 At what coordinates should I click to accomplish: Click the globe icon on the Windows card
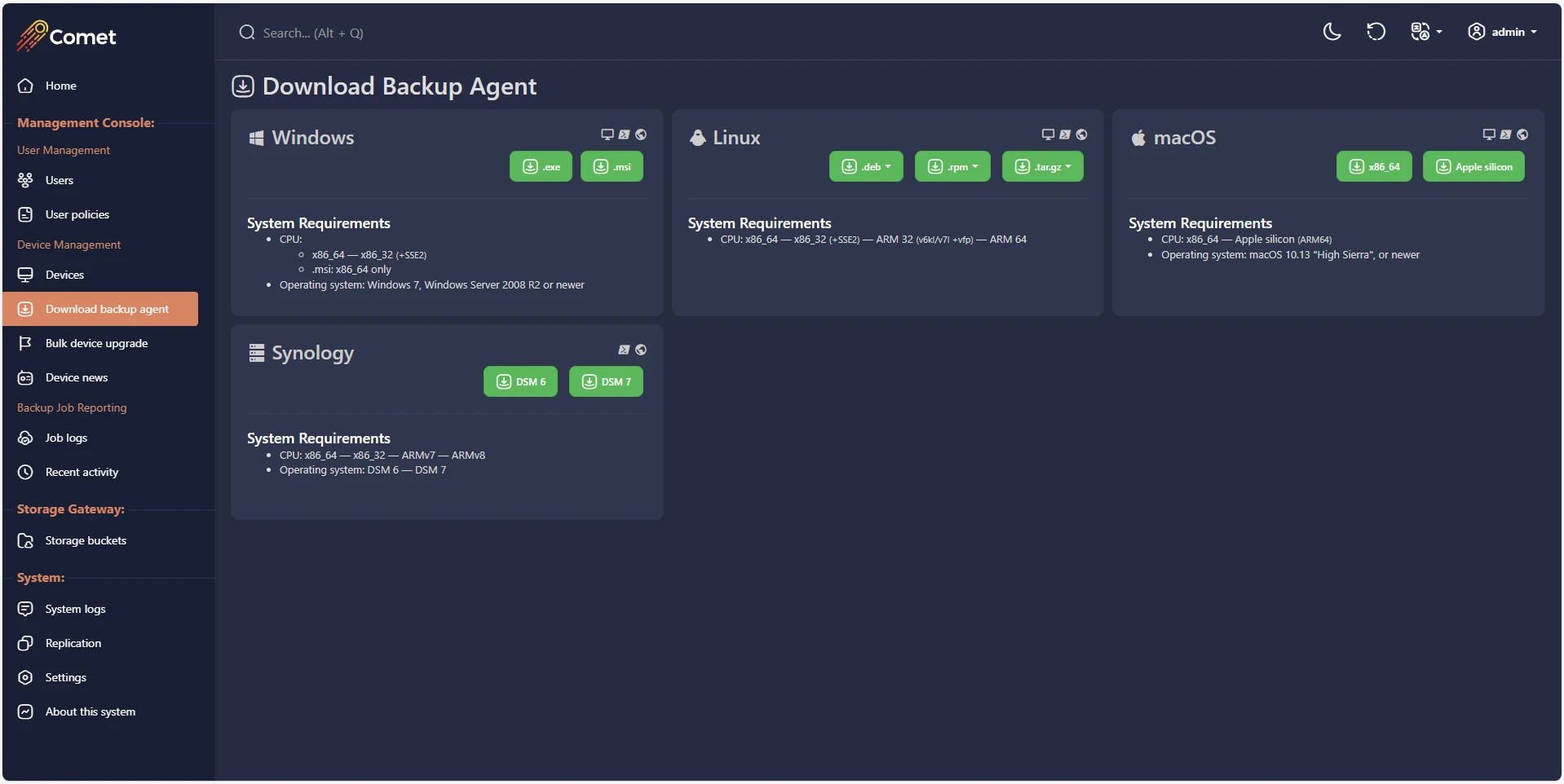[641, 134]
